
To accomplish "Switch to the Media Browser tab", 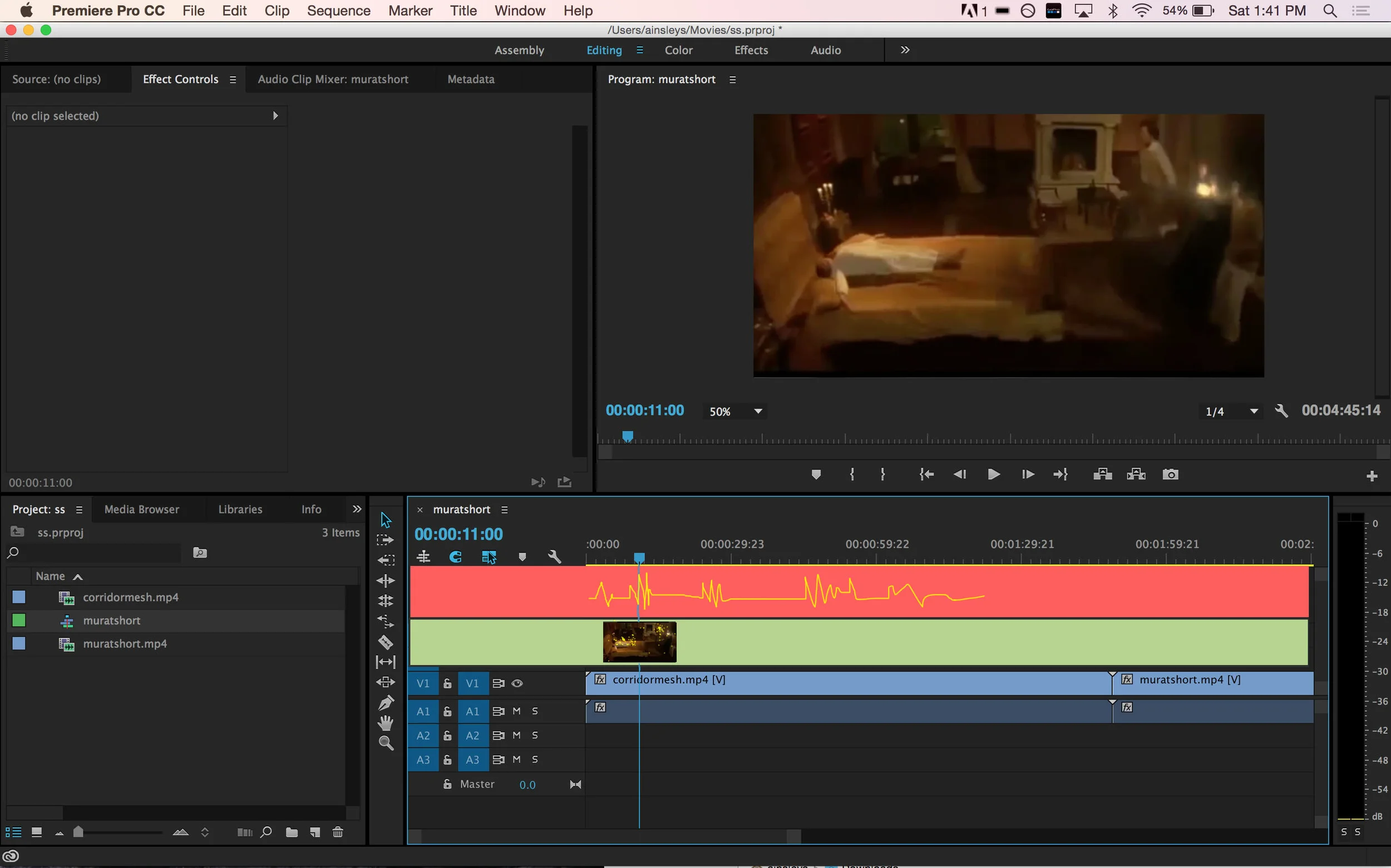I will point(142,509).
